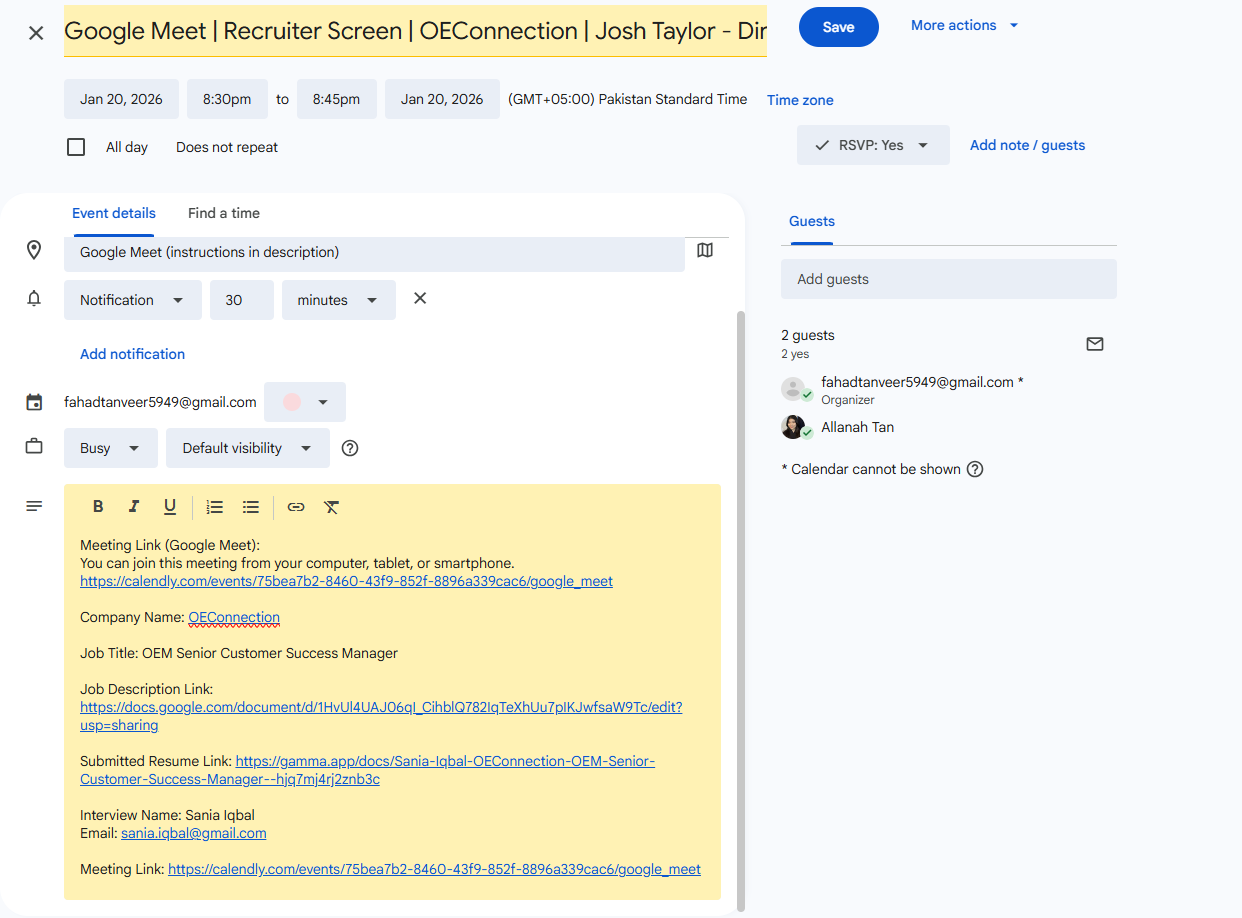This screenshot has height=918, width=1242.
Task: Click the 2 guests count text
Action: tap(808, 335)
